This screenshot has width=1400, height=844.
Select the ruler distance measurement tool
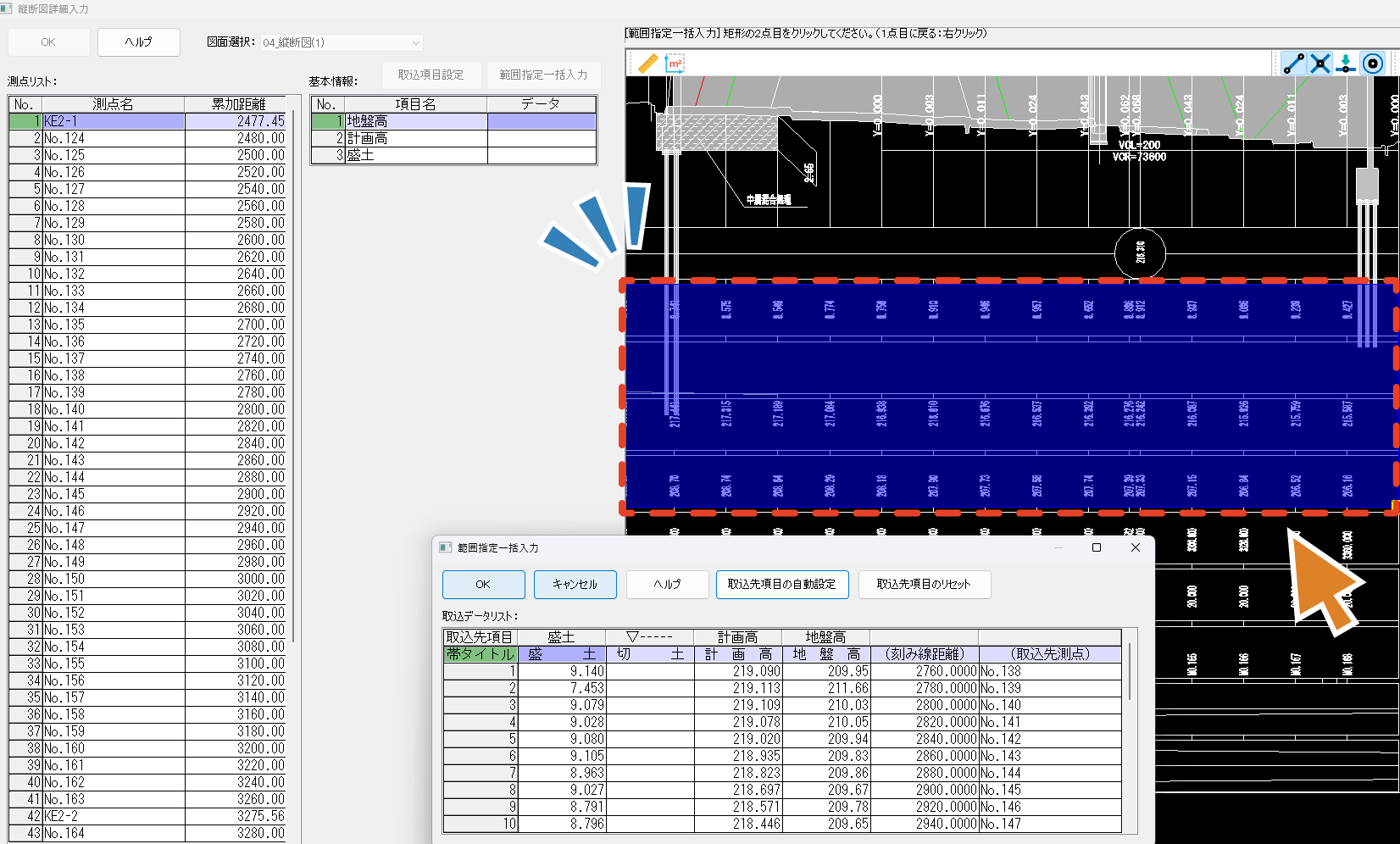pyautogui.click(x=648, y=64)
